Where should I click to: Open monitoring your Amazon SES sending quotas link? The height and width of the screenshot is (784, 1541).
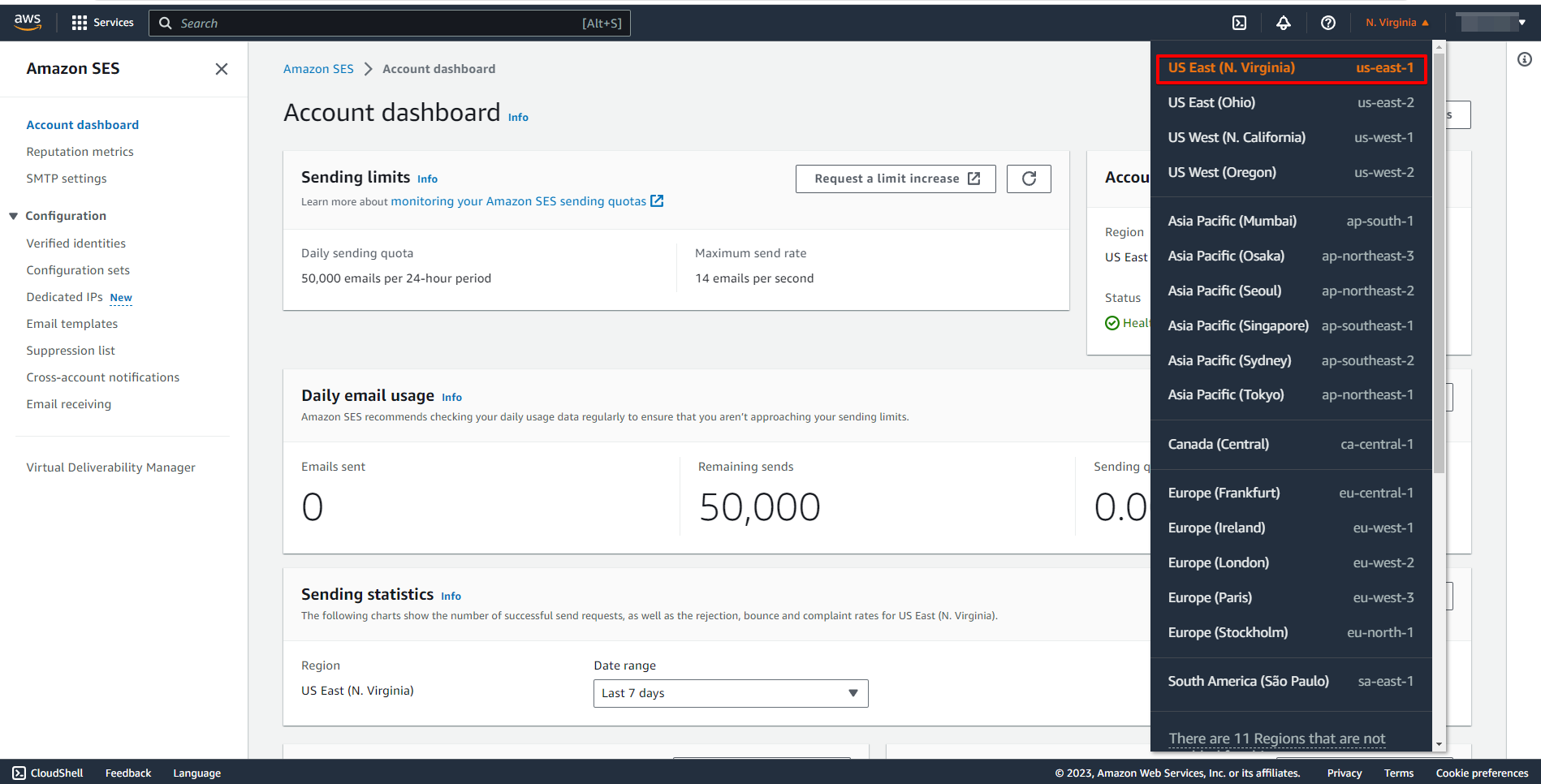527,201
